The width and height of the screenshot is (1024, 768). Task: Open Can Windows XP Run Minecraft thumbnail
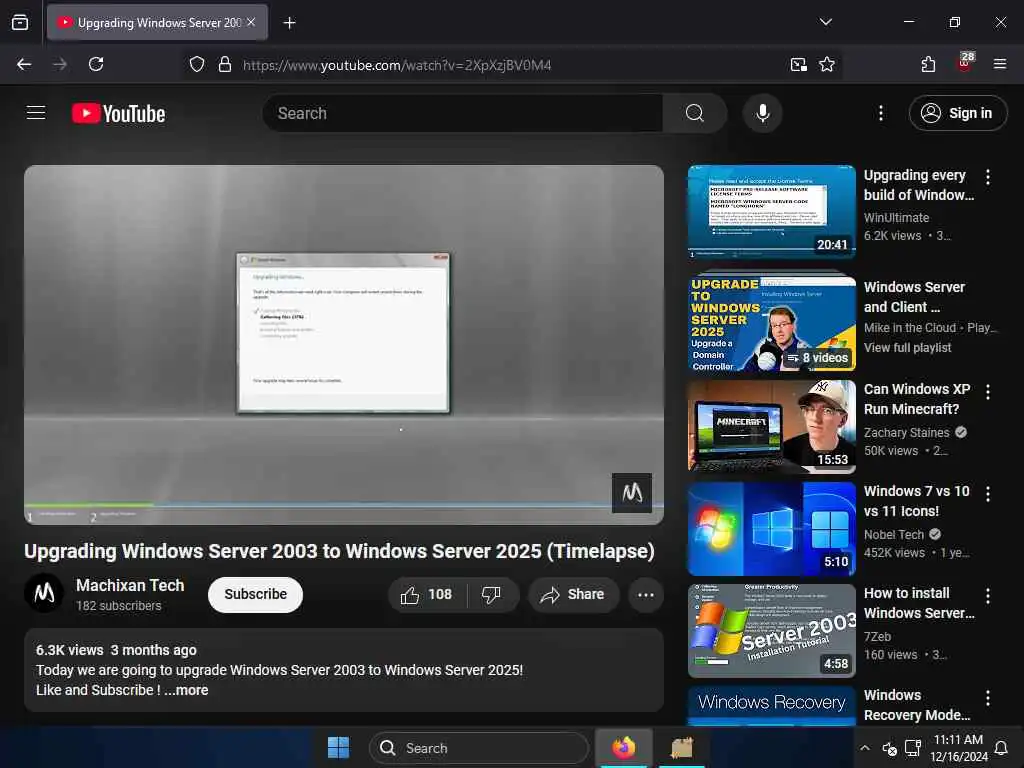click(771, 426)
